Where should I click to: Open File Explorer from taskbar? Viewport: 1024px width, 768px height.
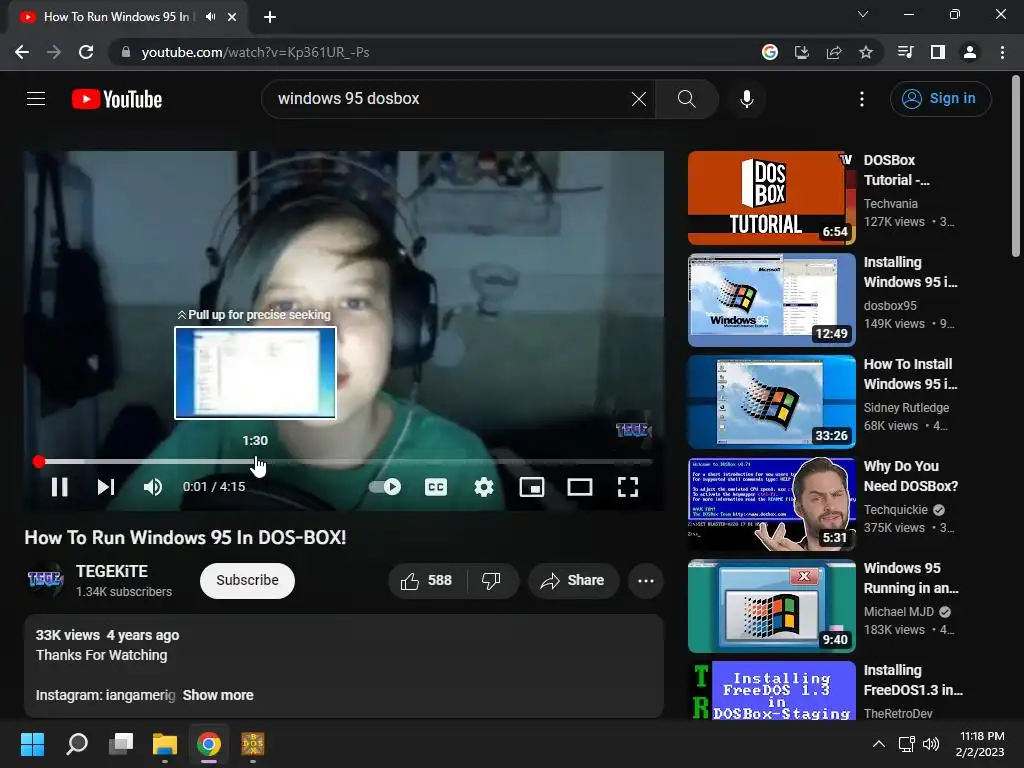(165, 744)
